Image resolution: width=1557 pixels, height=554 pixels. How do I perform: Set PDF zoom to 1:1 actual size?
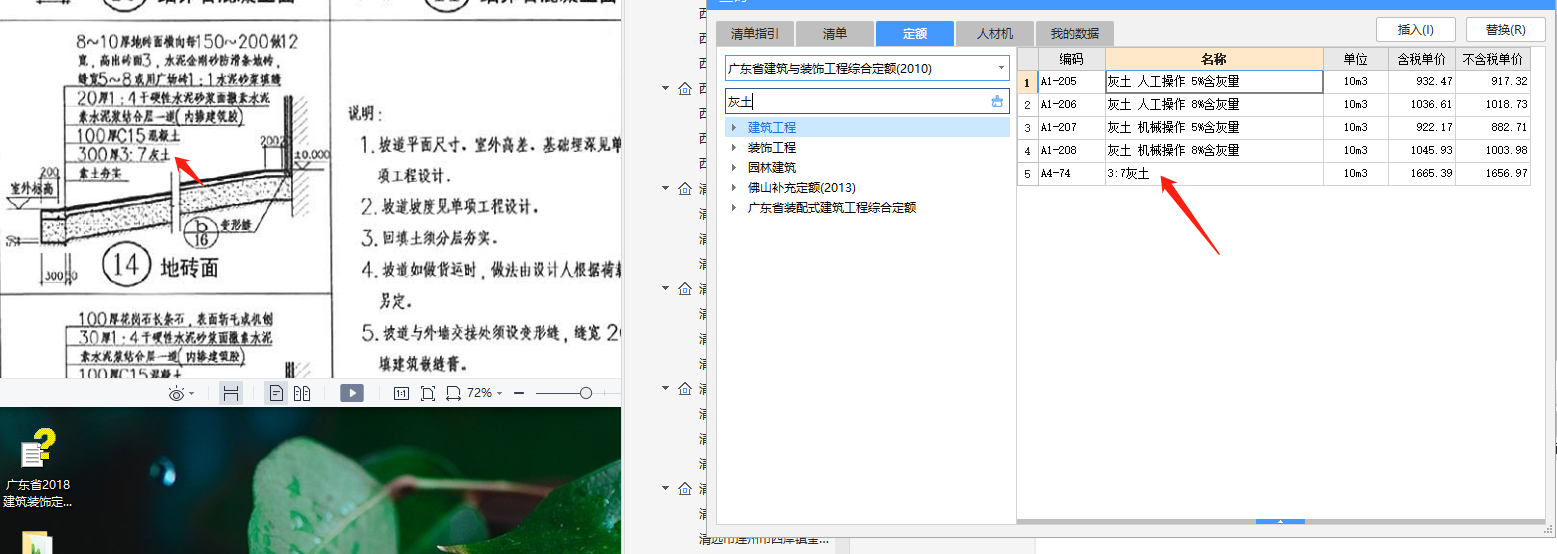pos(401,394)
